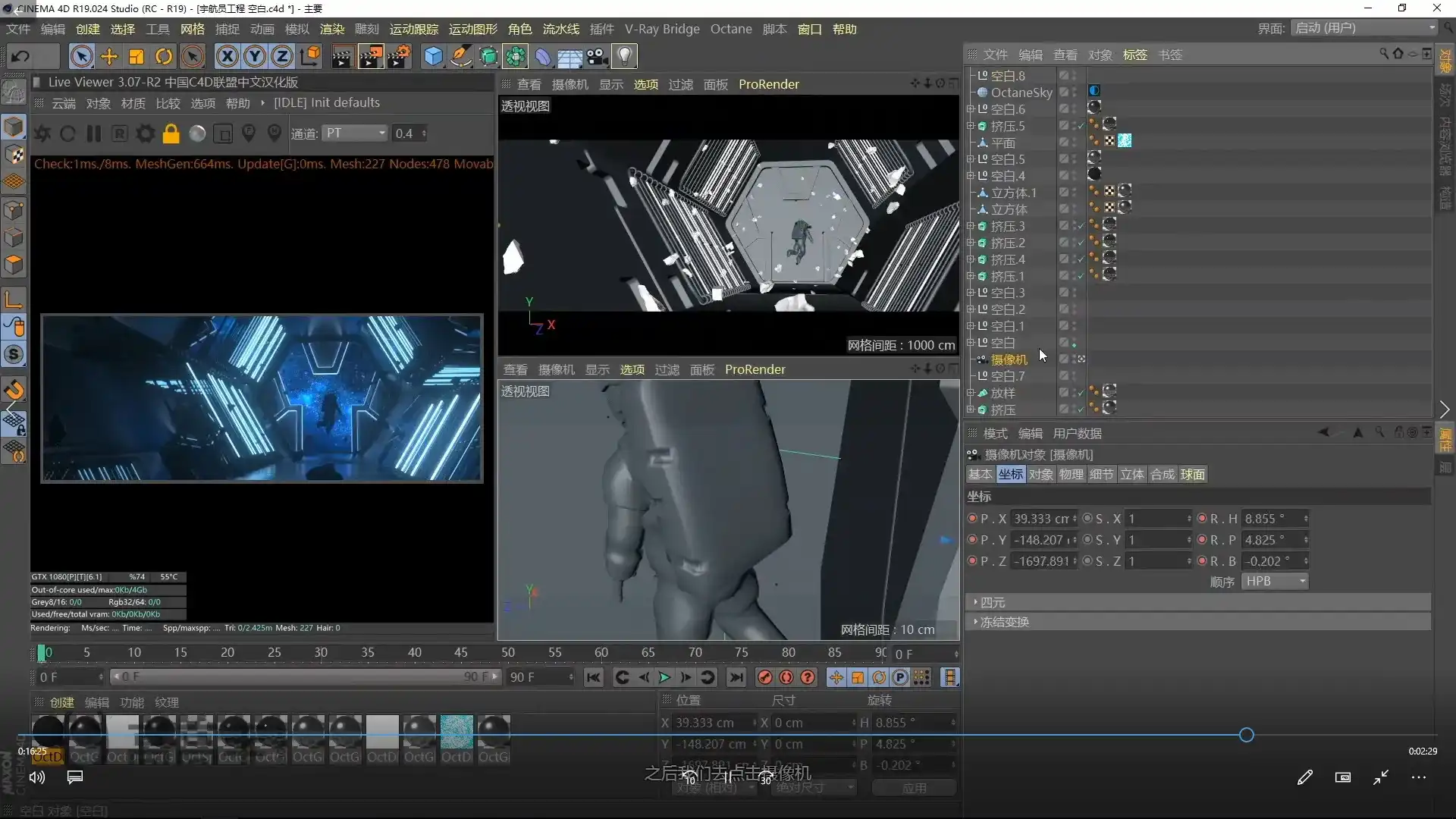Open rotation order HPB dropdown
This screenshot has height=819, width=1456.
click(x=1276, y=582)
